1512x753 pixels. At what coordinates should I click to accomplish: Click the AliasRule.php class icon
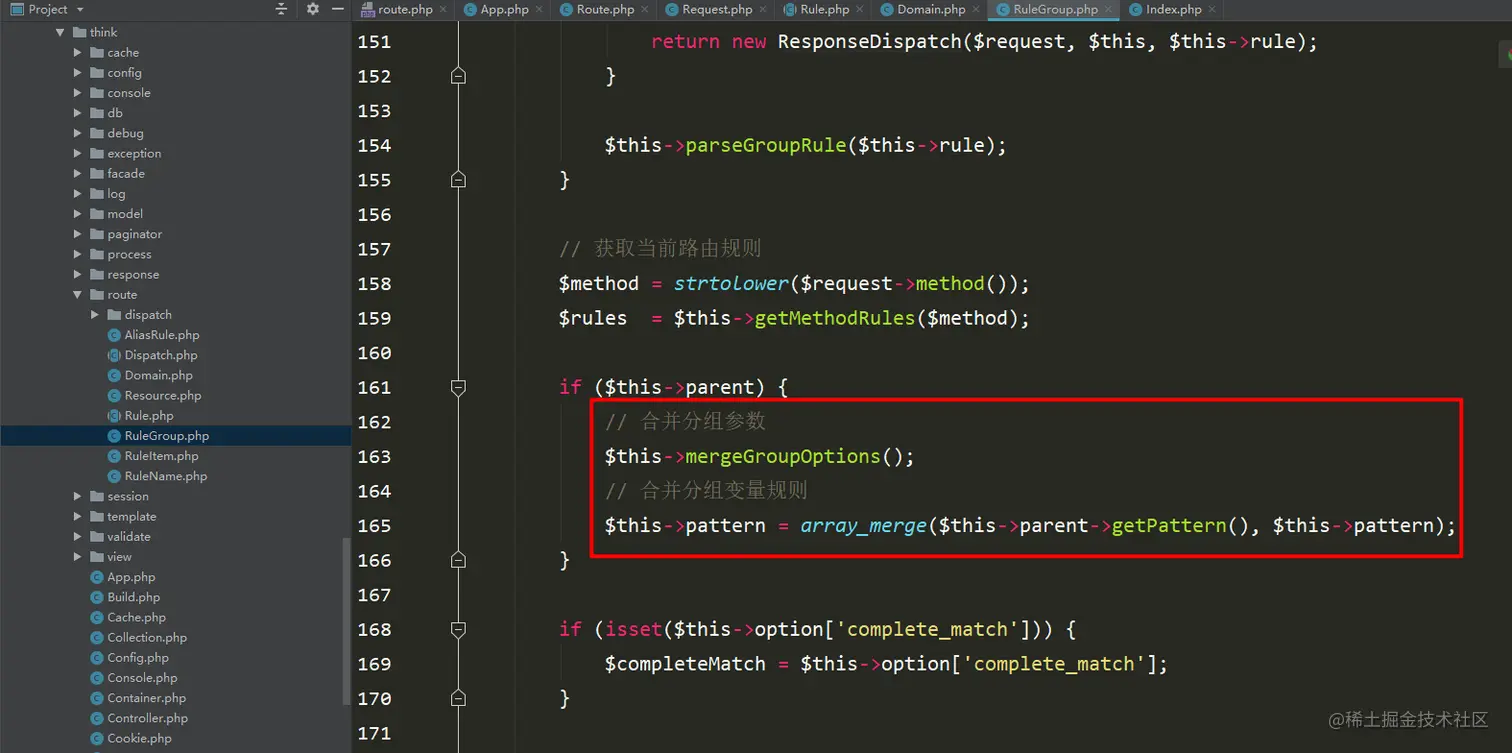point(114,335)
